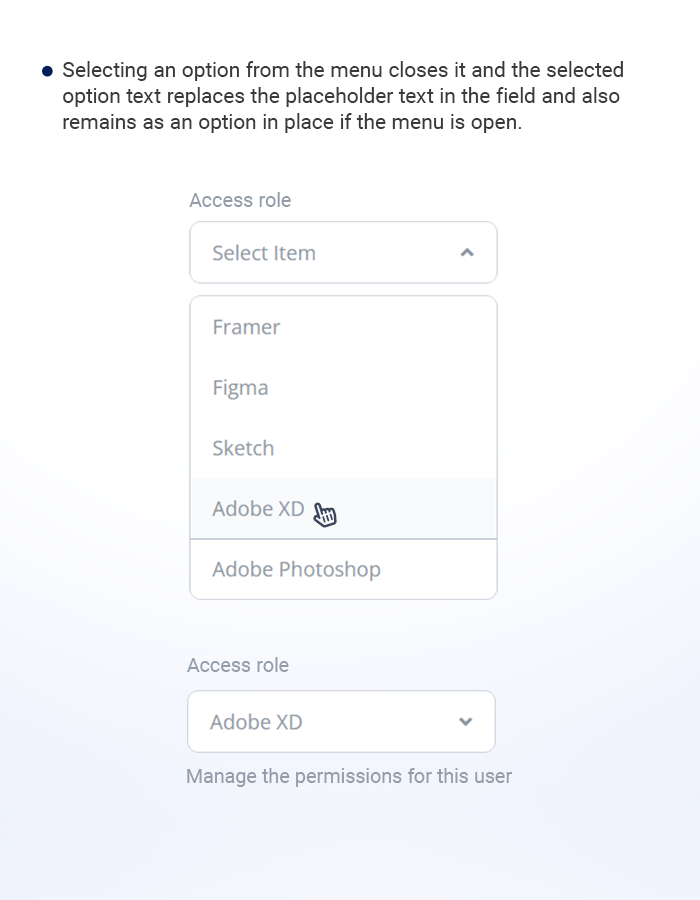Click the description line starting with remains
Viewport: 700px width, 900px height.
pyautogui.click(x=292, y=123)
